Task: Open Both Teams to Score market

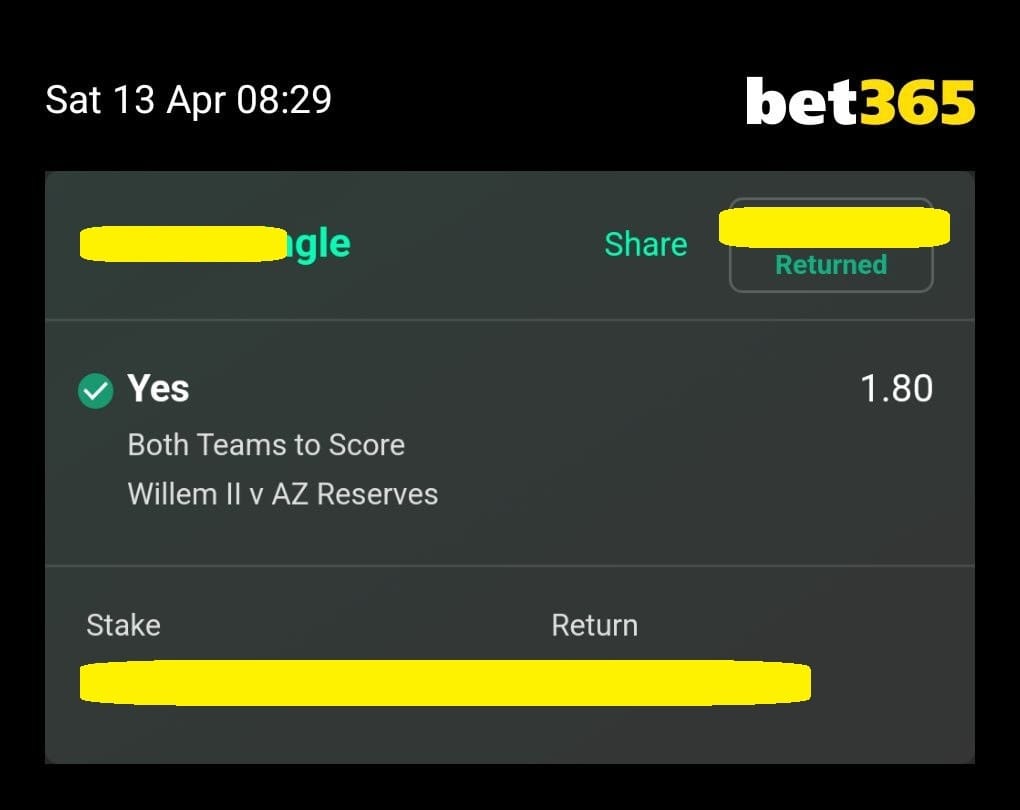Action: pos(266,445)
